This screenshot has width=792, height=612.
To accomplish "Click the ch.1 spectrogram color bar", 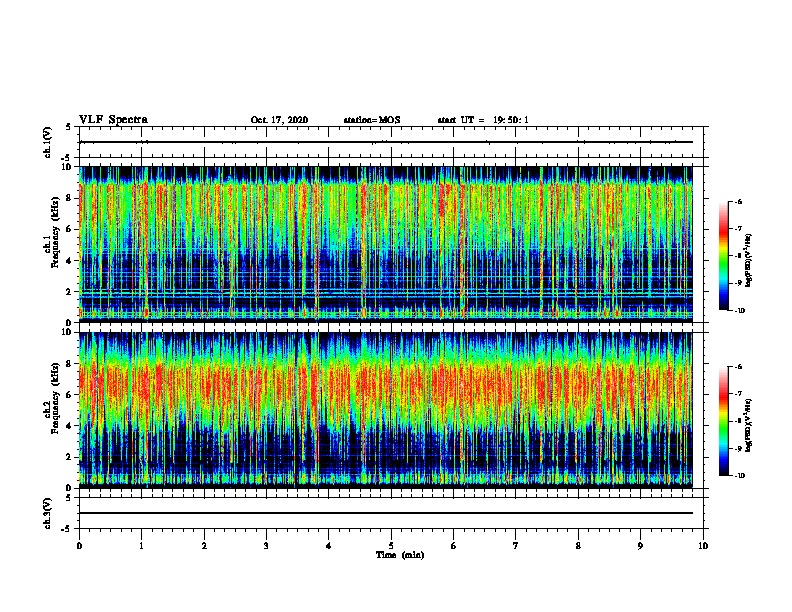I will tap(724, 256).
